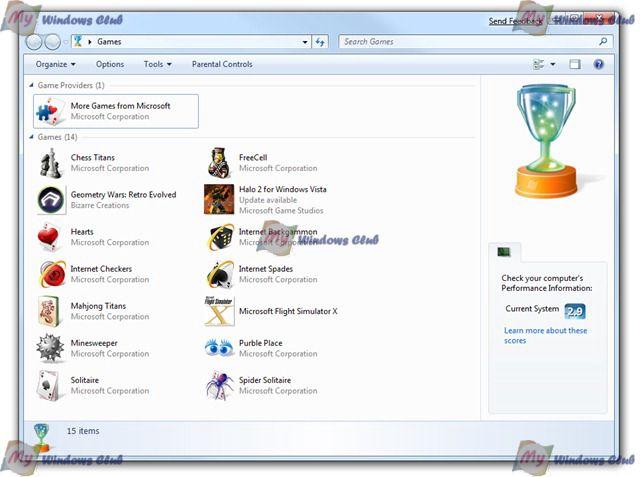
Task: Click the refresh button next to the address bar
Action: pos(320,42)
